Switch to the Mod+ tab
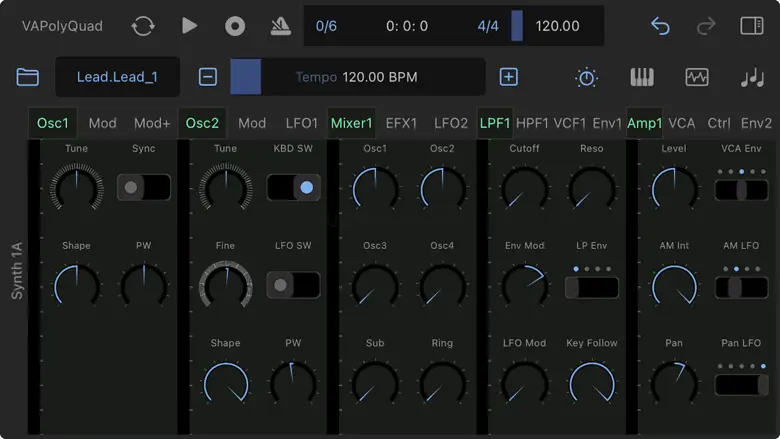This screenshot has width=780, height=439. click(x=152, y=123)
